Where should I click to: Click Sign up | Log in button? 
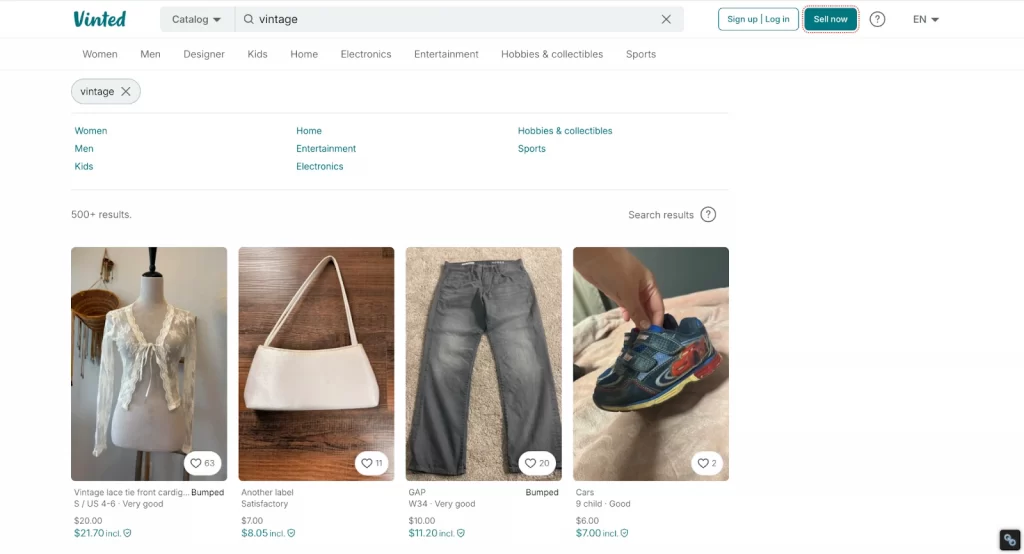click(758, 19)
